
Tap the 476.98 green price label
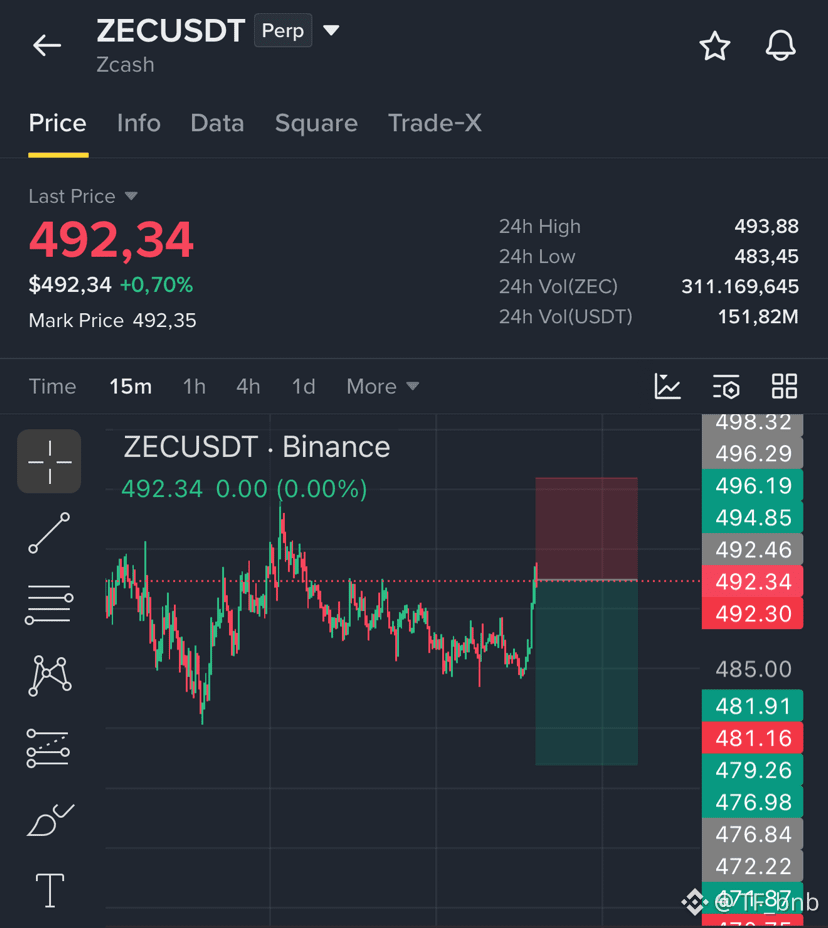point(752,801)
